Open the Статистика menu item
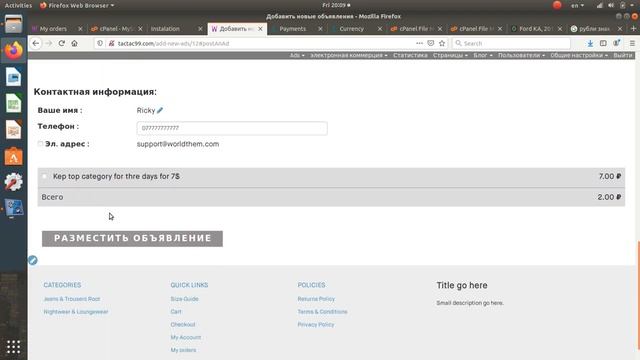 (x=410, y=55)
